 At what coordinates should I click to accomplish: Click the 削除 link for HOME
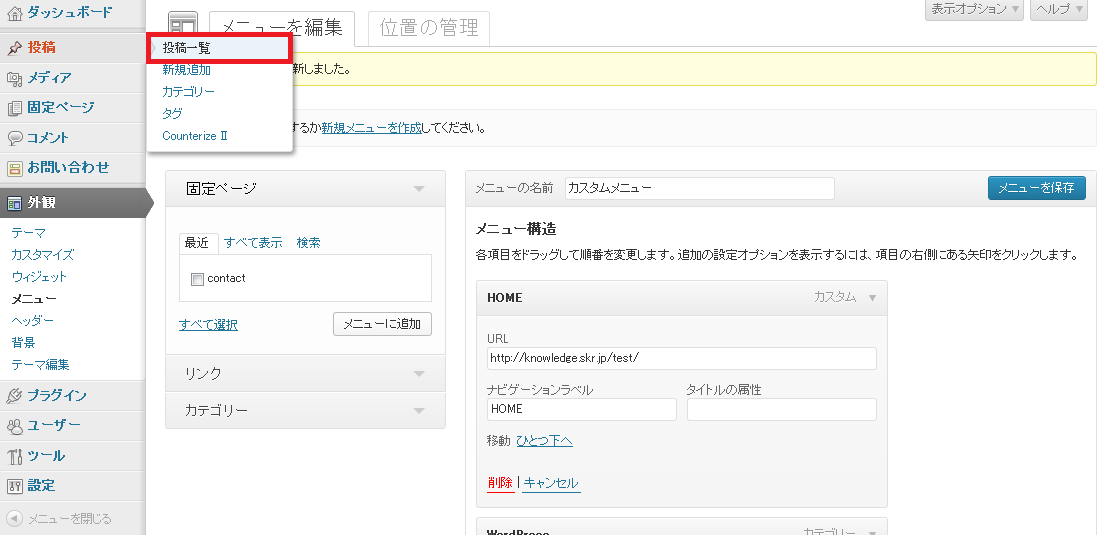[x=500, y=483]
